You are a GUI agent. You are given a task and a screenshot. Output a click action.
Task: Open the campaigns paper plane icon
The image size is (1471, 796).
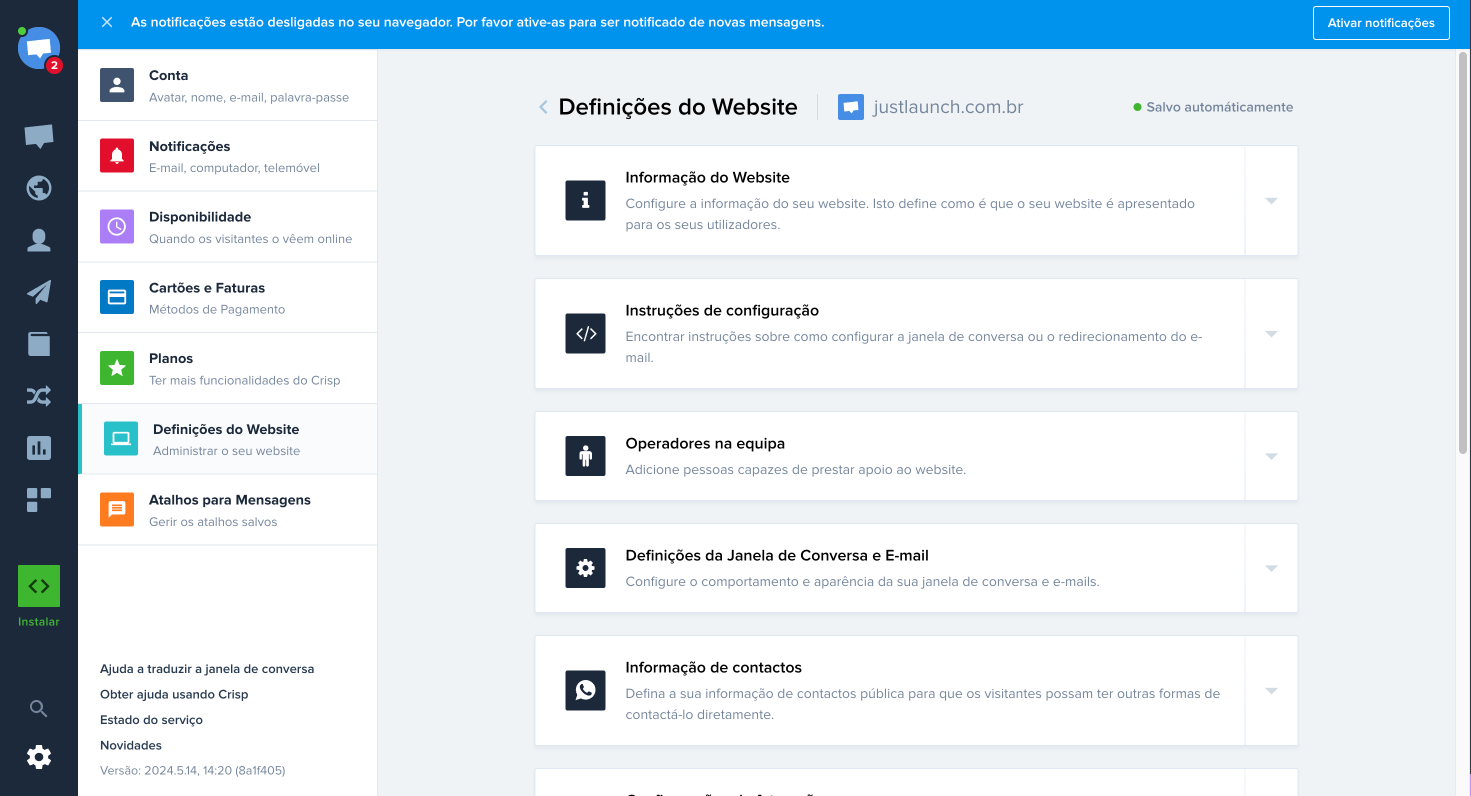pos(39,292)
